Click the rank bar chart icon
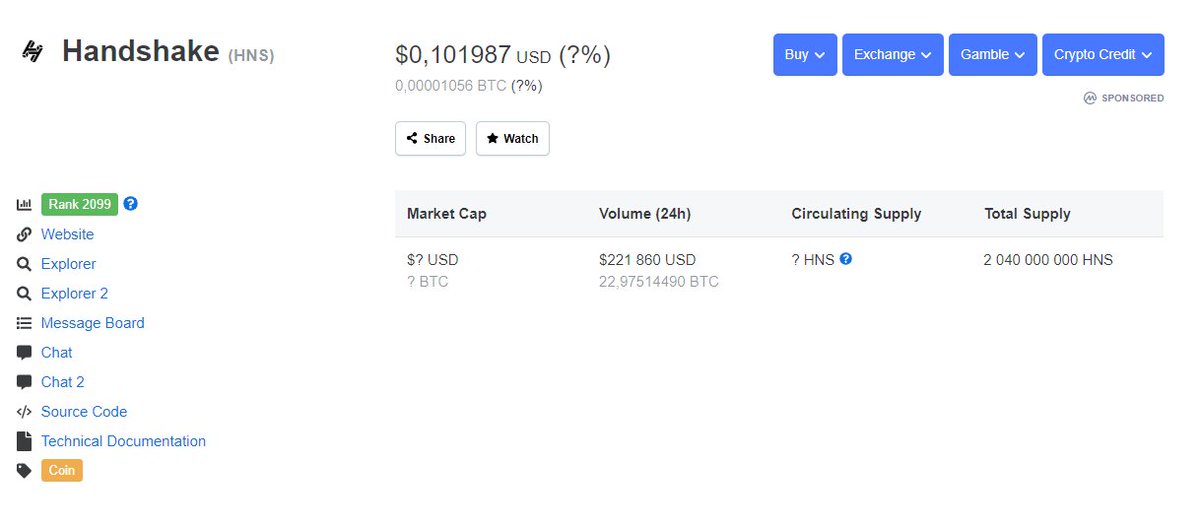The height and width of the screenshot is (529, 1199). click(24, 204)
